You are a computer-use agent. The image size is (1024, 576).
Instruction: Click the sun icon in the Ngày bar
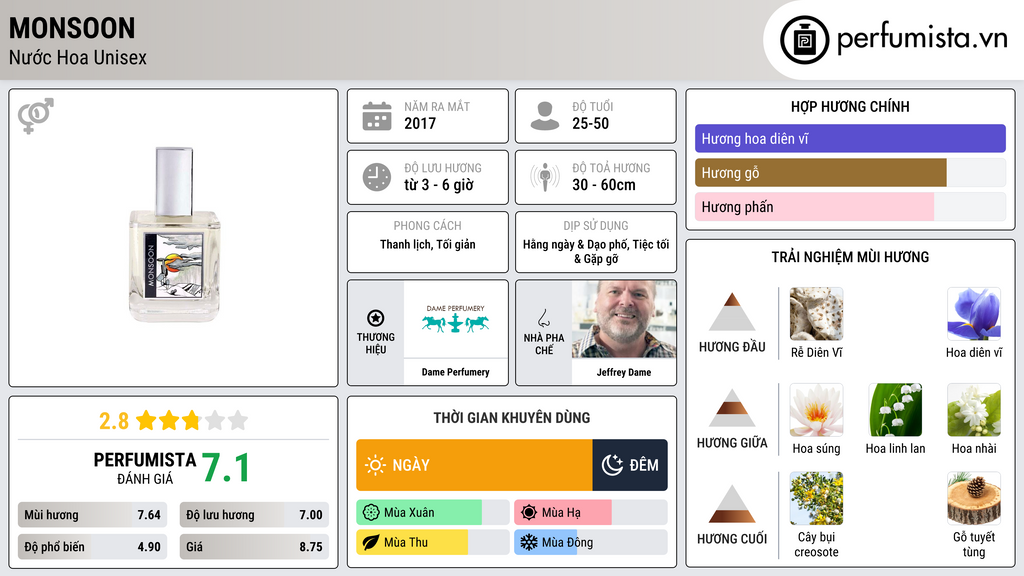[x=376, y=465]
